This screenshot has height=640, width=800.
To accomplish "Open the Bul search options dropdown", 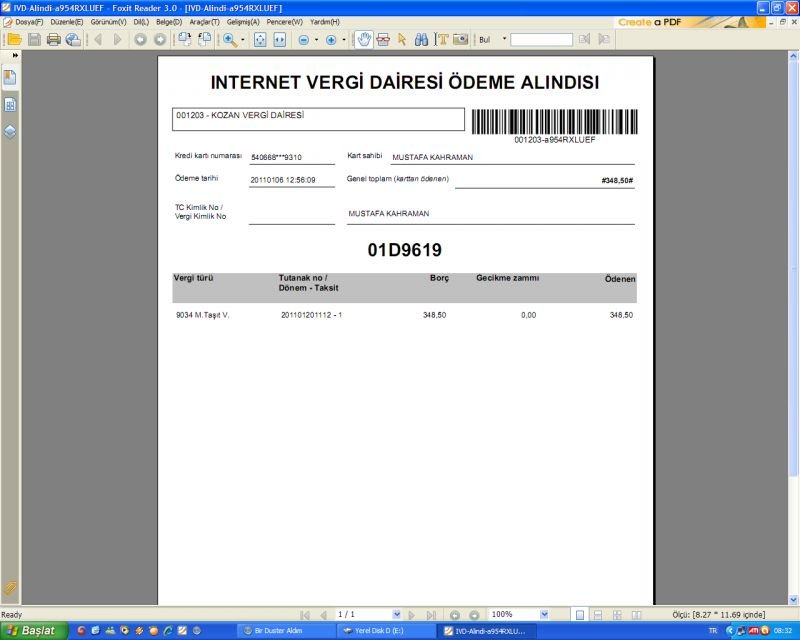I will click(504, 40).
